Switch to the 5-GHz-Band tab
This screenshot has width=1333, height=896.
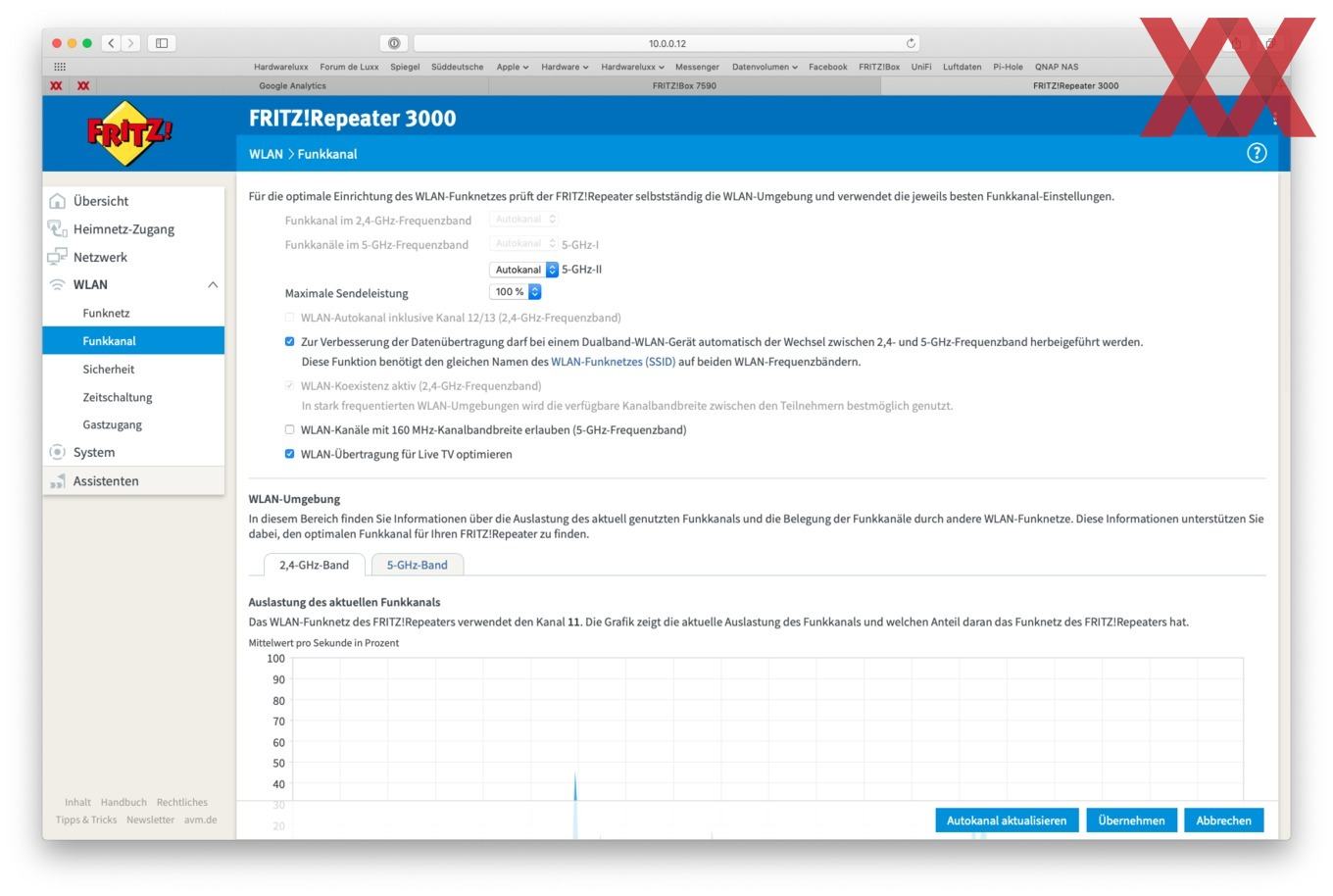coord(417,565)
